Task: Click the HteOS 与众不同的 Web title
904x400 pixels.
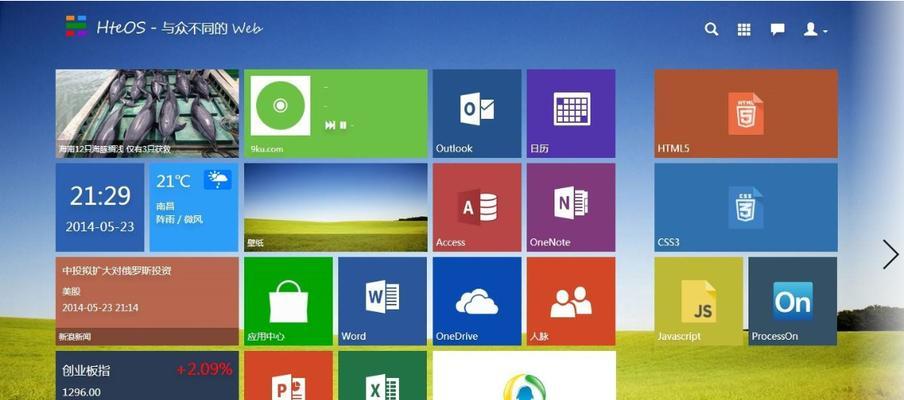Action: click(x=179, y=28)
